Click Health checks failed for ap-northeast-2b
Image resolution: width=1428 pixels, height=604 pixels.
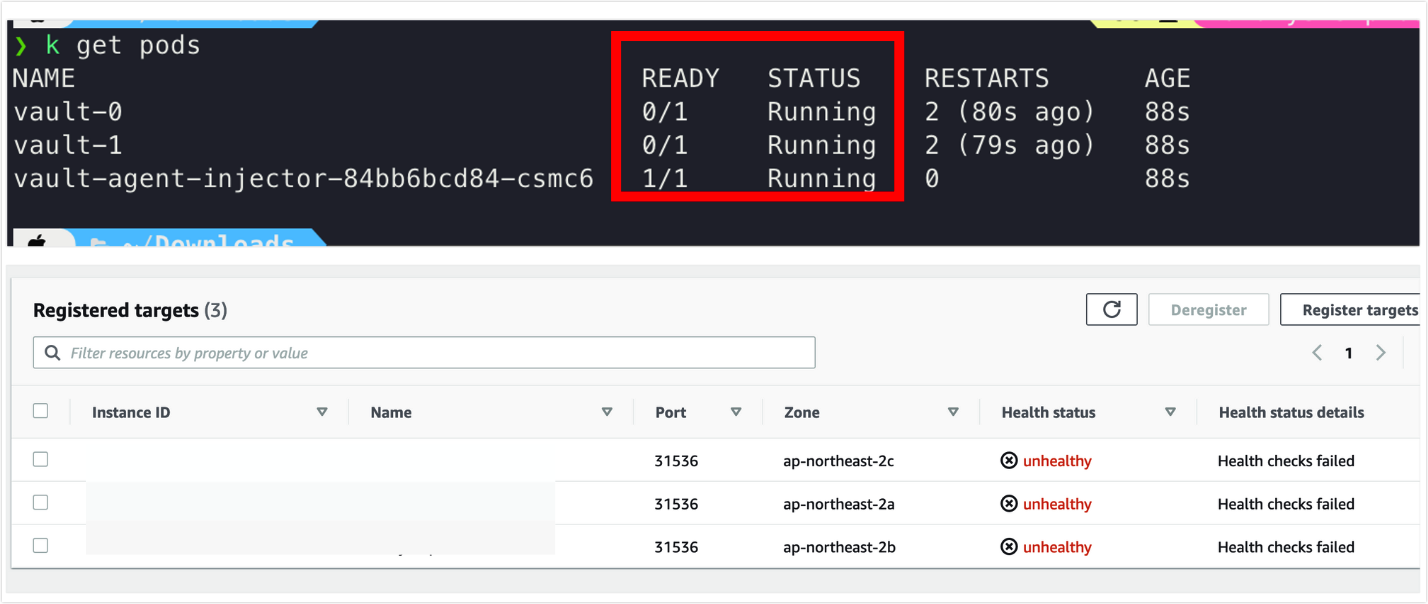click(x=1286, y=547)
